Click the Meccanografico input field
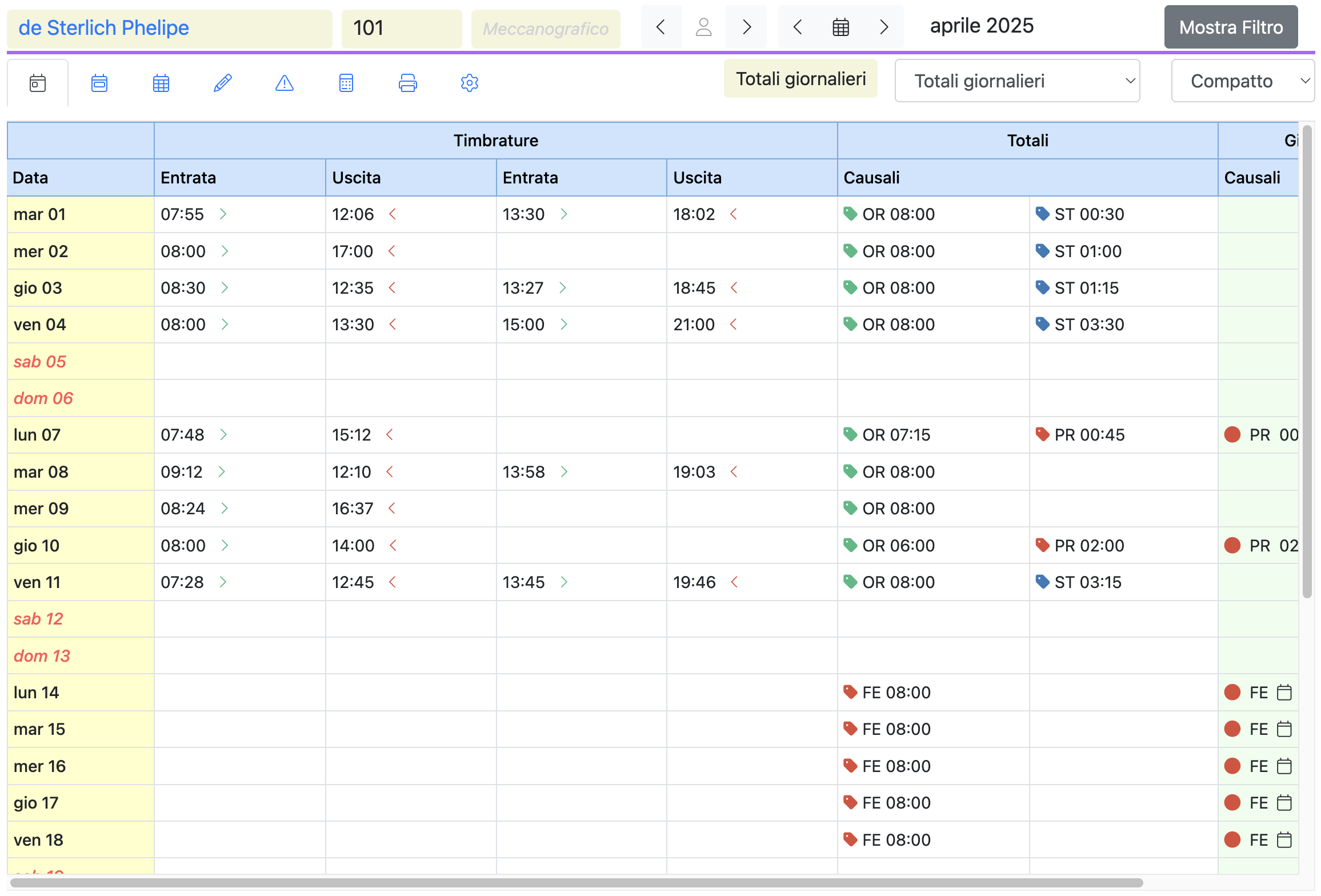The width and height of the screenshot is (1321, 896). (546, 28)
